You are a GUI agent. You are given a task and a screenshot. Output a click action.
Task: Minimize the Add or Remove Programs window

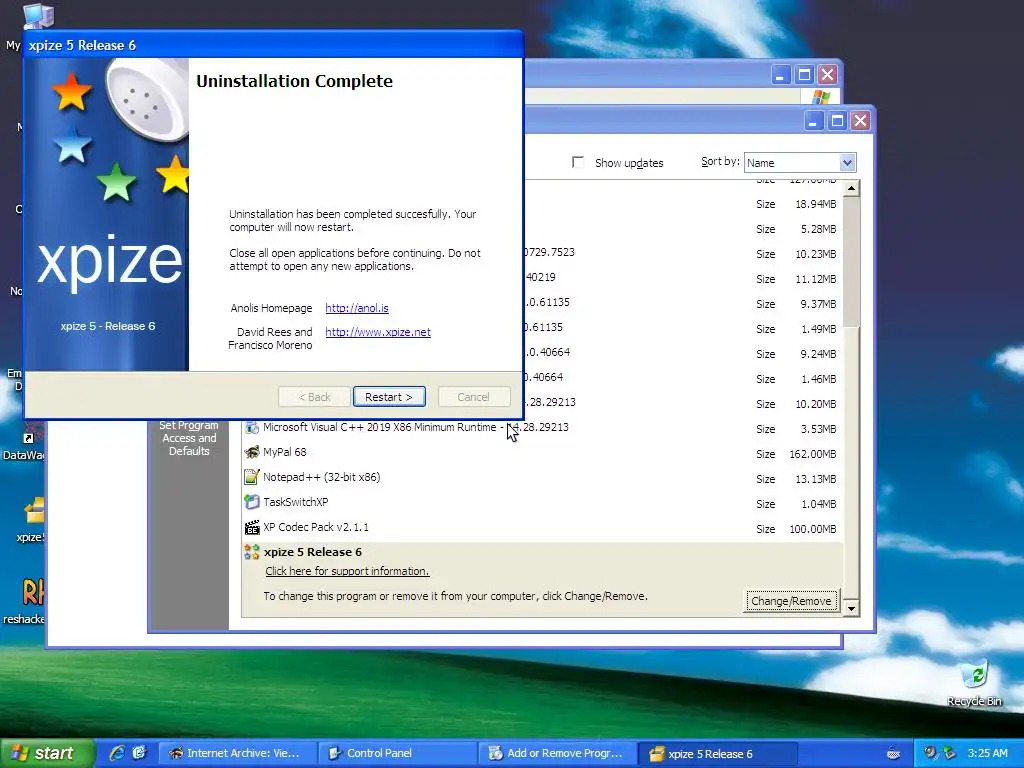click(x=814, y=121)
